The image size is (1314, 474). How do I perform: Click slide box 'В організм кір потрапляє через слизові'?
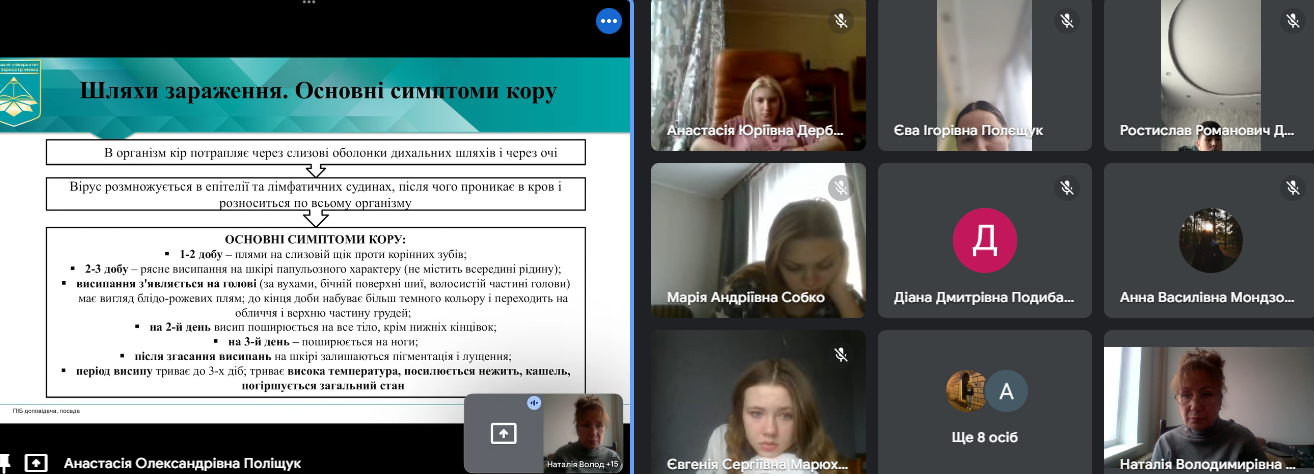tap(316, 153)
